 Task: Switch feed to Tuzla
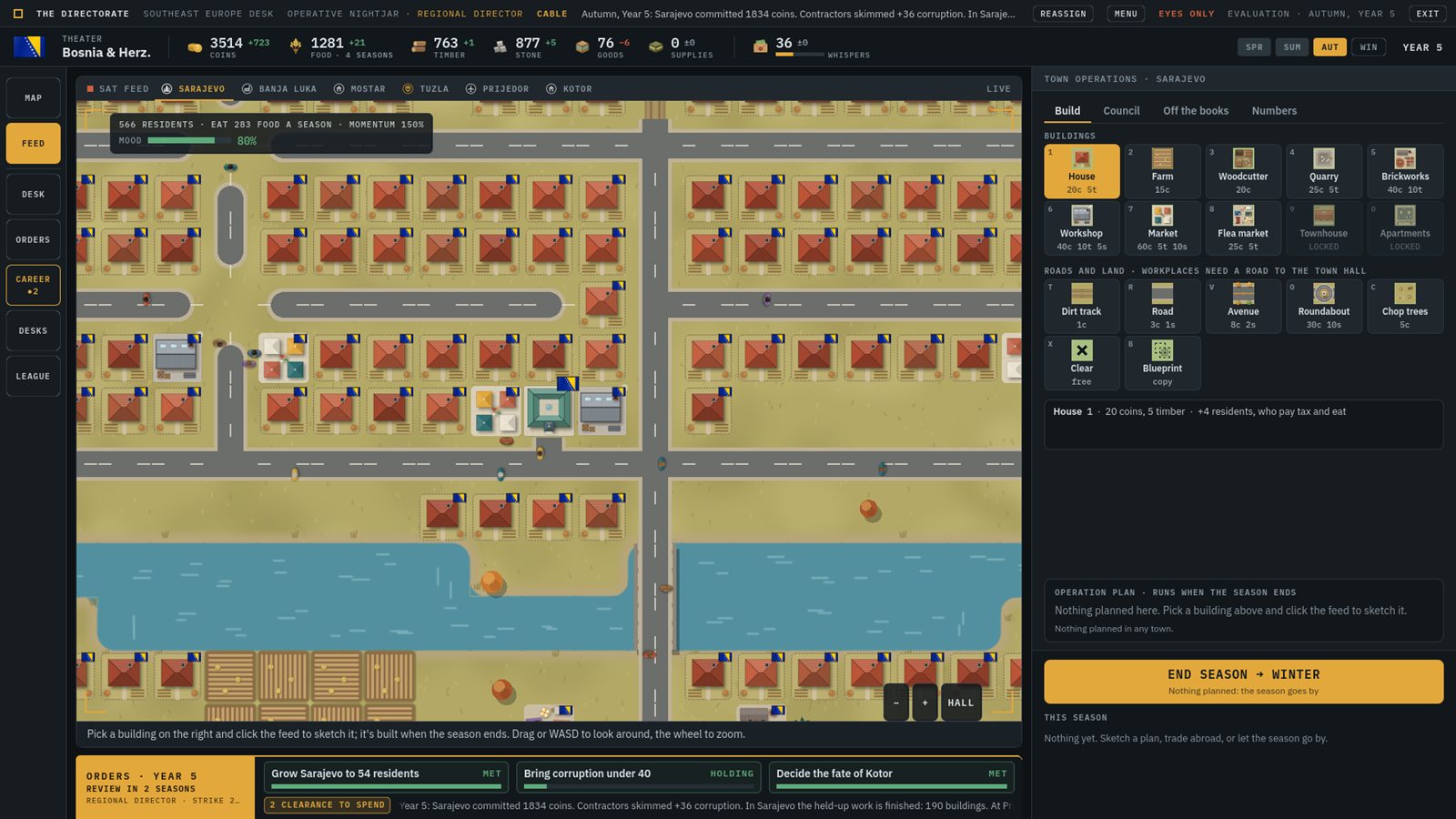(x=426, y=89)
